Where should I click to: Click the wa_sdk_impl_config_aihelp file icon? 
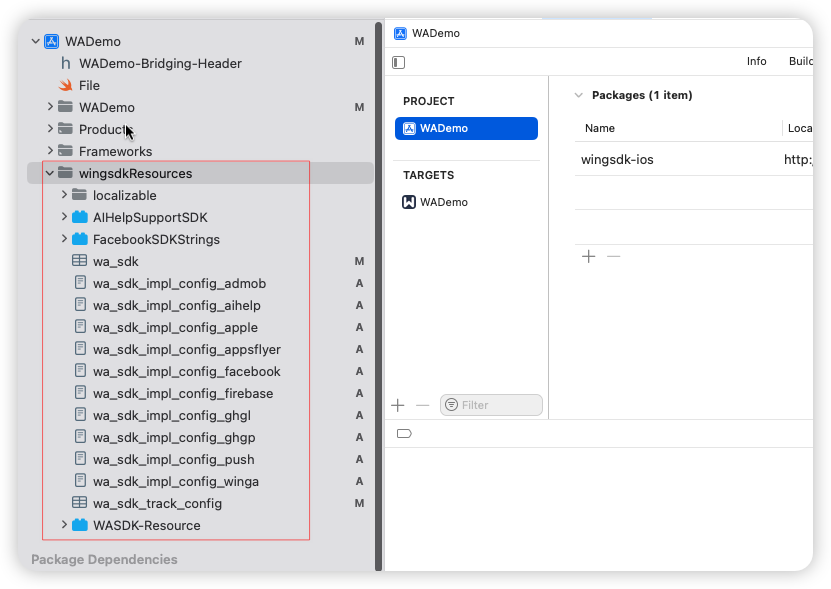click(80, 305)
